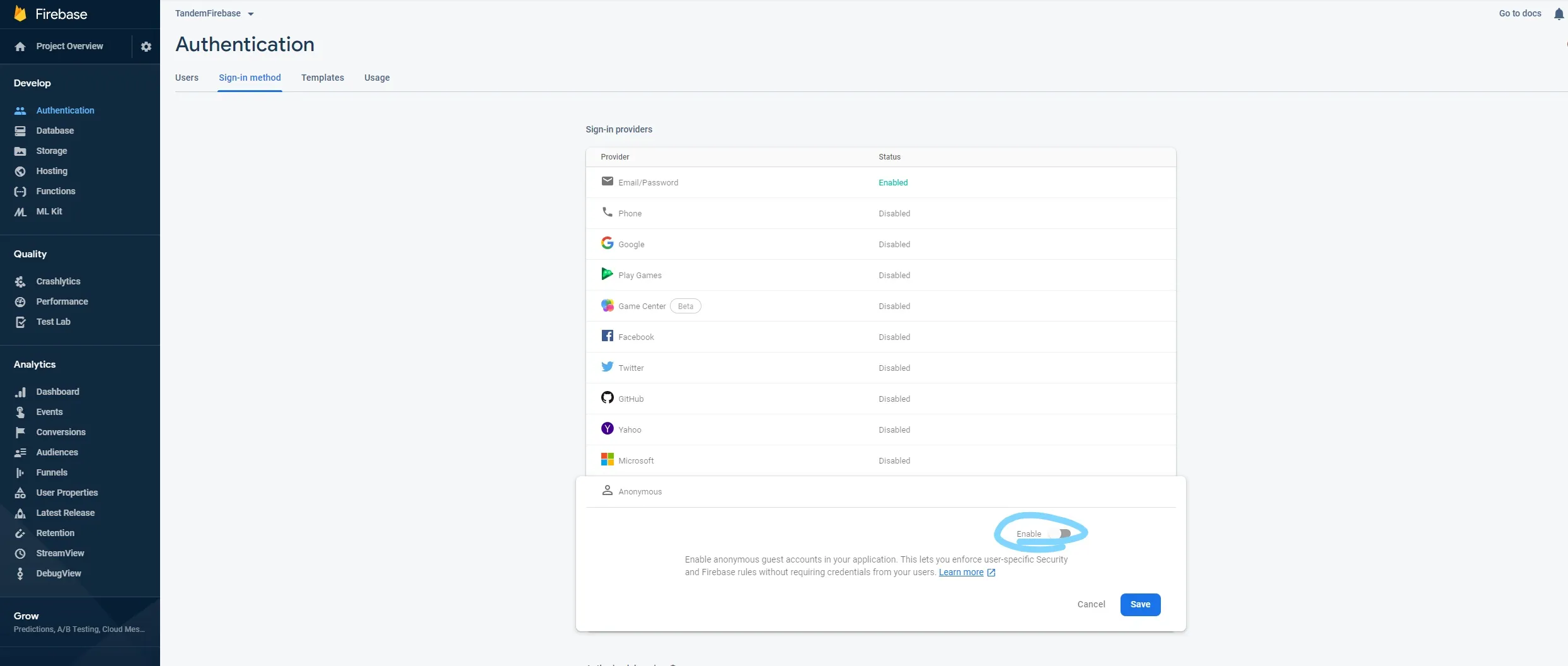Image resolution: width=1568 pixels, height=666 pixels.
Task: Click the Test Lab checklist icon
Action: click(20, 322)
